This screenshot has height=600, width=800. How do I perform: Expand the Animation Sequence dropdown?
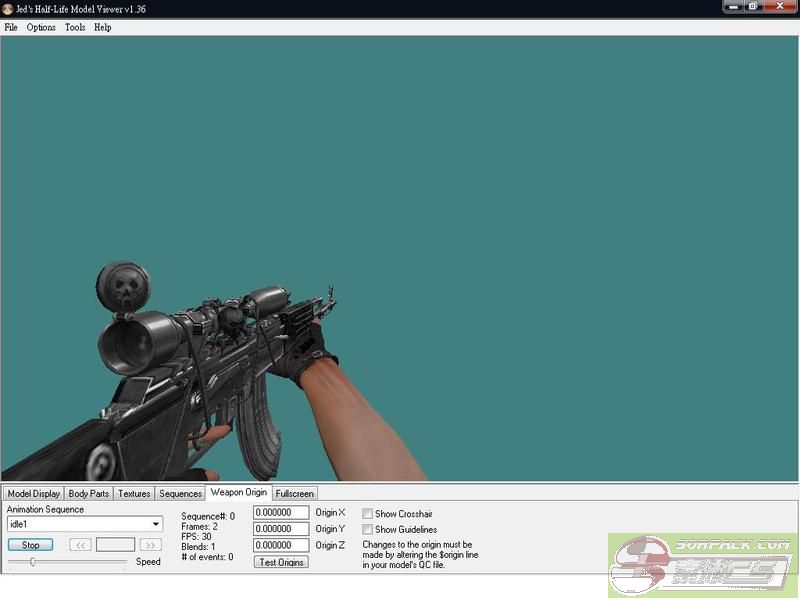click(156, 524)
